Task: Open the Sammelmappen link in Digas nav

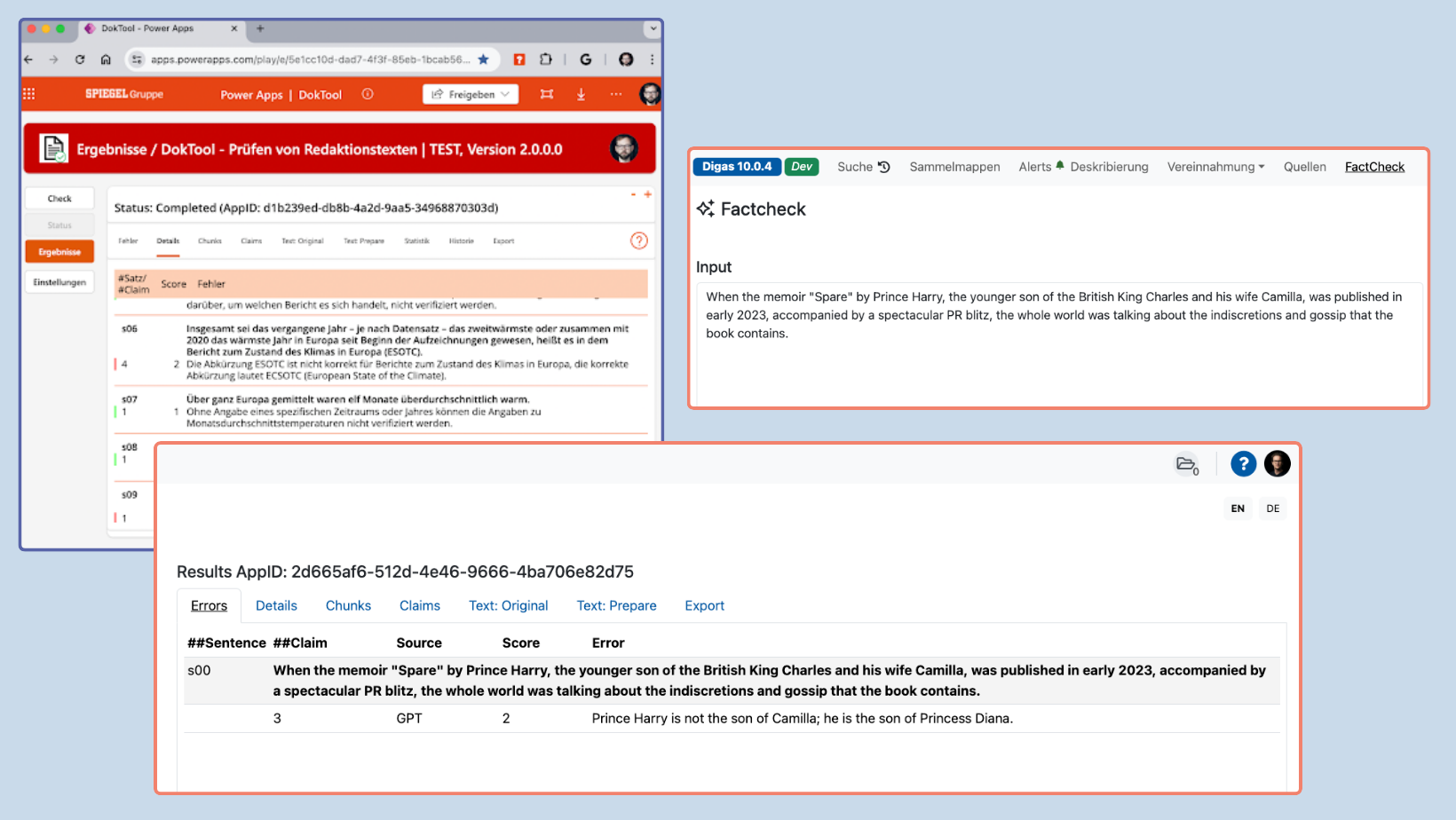Action: [x=954, y=167]
